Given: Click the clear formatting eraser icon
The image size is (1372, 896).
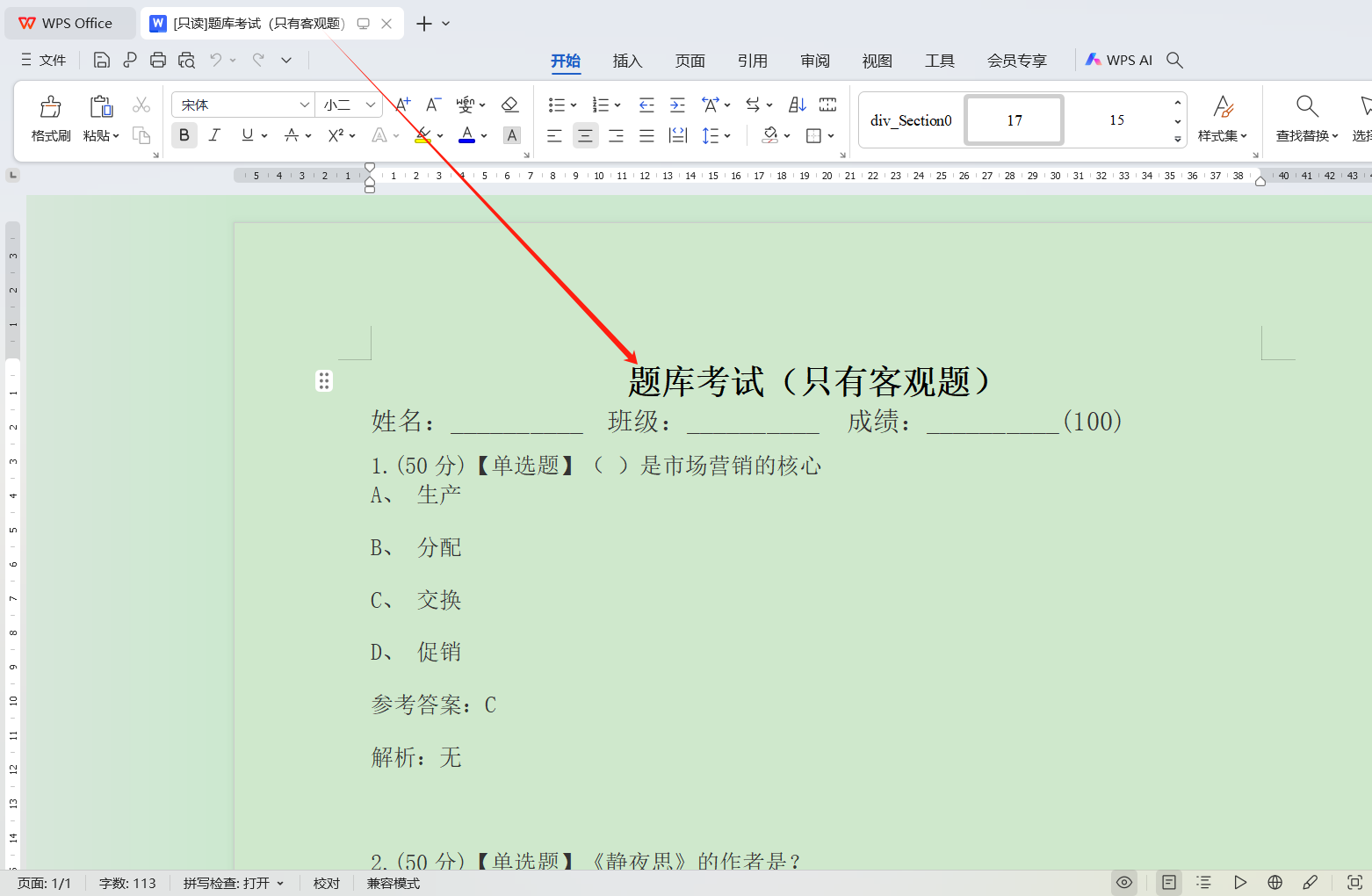Looking at the screenshot, I should tap(509, 105).
